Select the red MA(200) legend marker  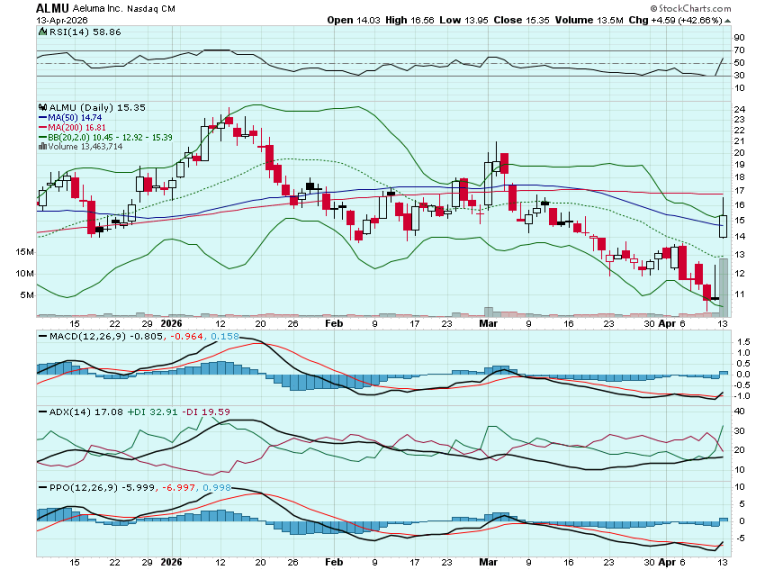(41, 126)
